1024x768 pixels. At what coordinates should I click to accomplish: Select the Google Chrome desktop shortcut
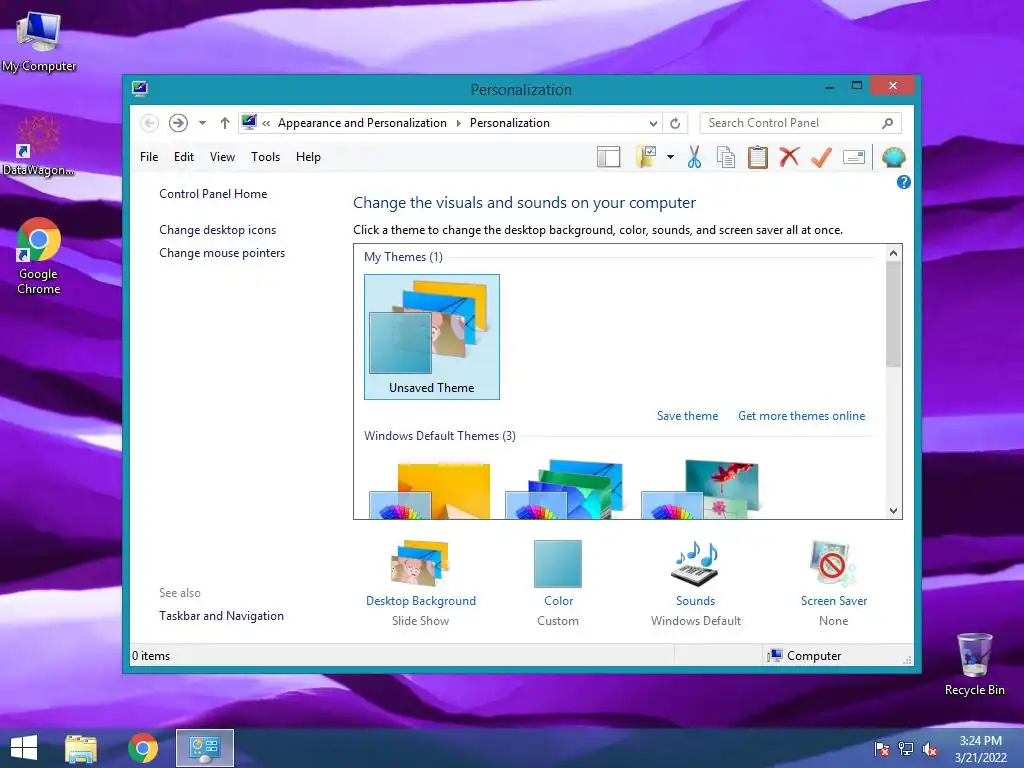pyautogui.click(x=39, y=256)
